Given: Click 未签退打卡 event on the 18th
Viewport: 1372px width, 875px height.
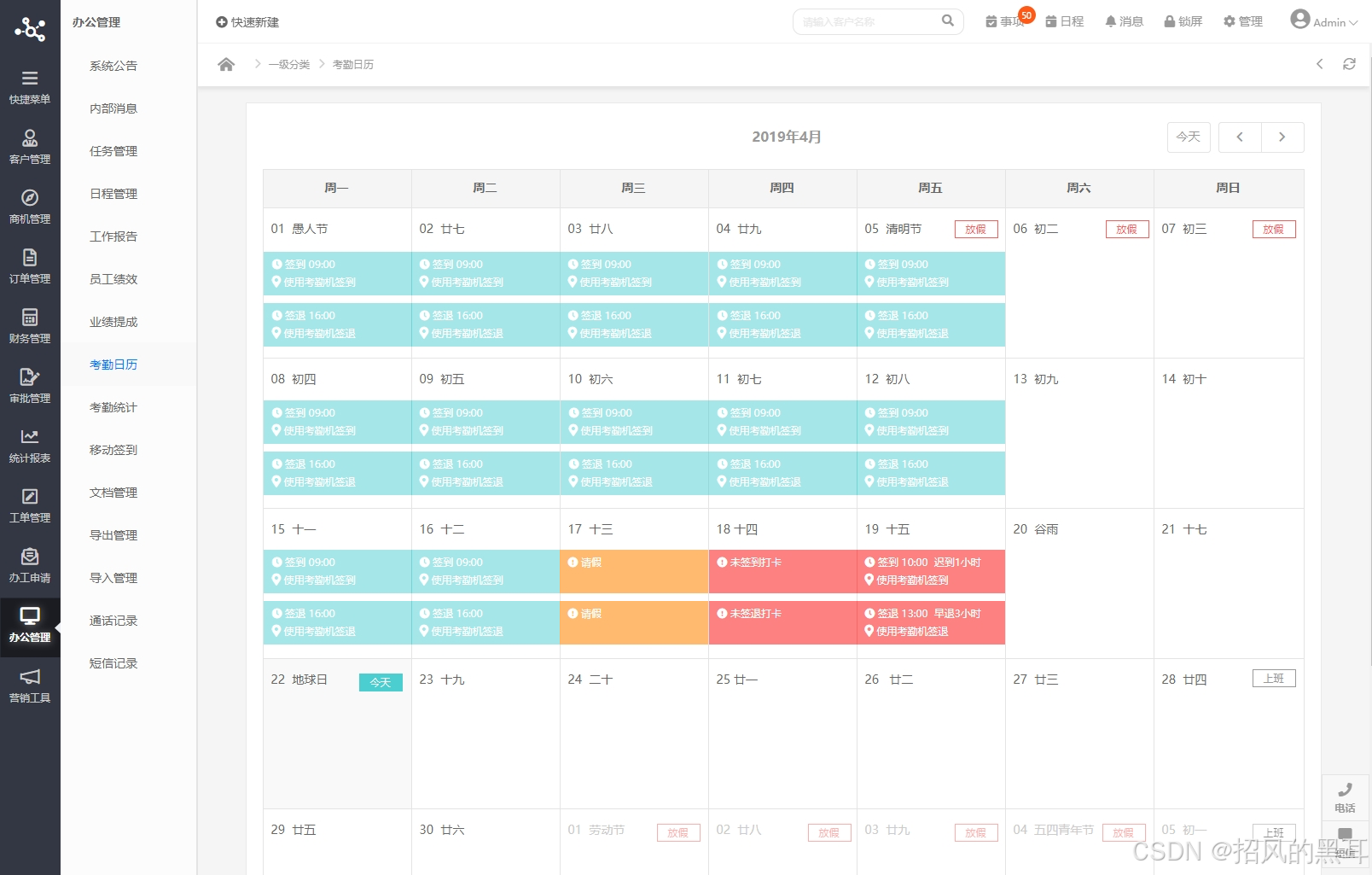Looking at the screenshot, I should pos(782,622).
